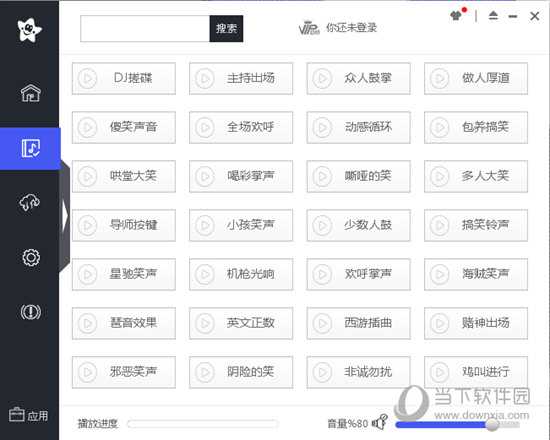The image size is (550, 440).
Task: Open the 应用 briefcase icon
Action: tap(16, 415)
